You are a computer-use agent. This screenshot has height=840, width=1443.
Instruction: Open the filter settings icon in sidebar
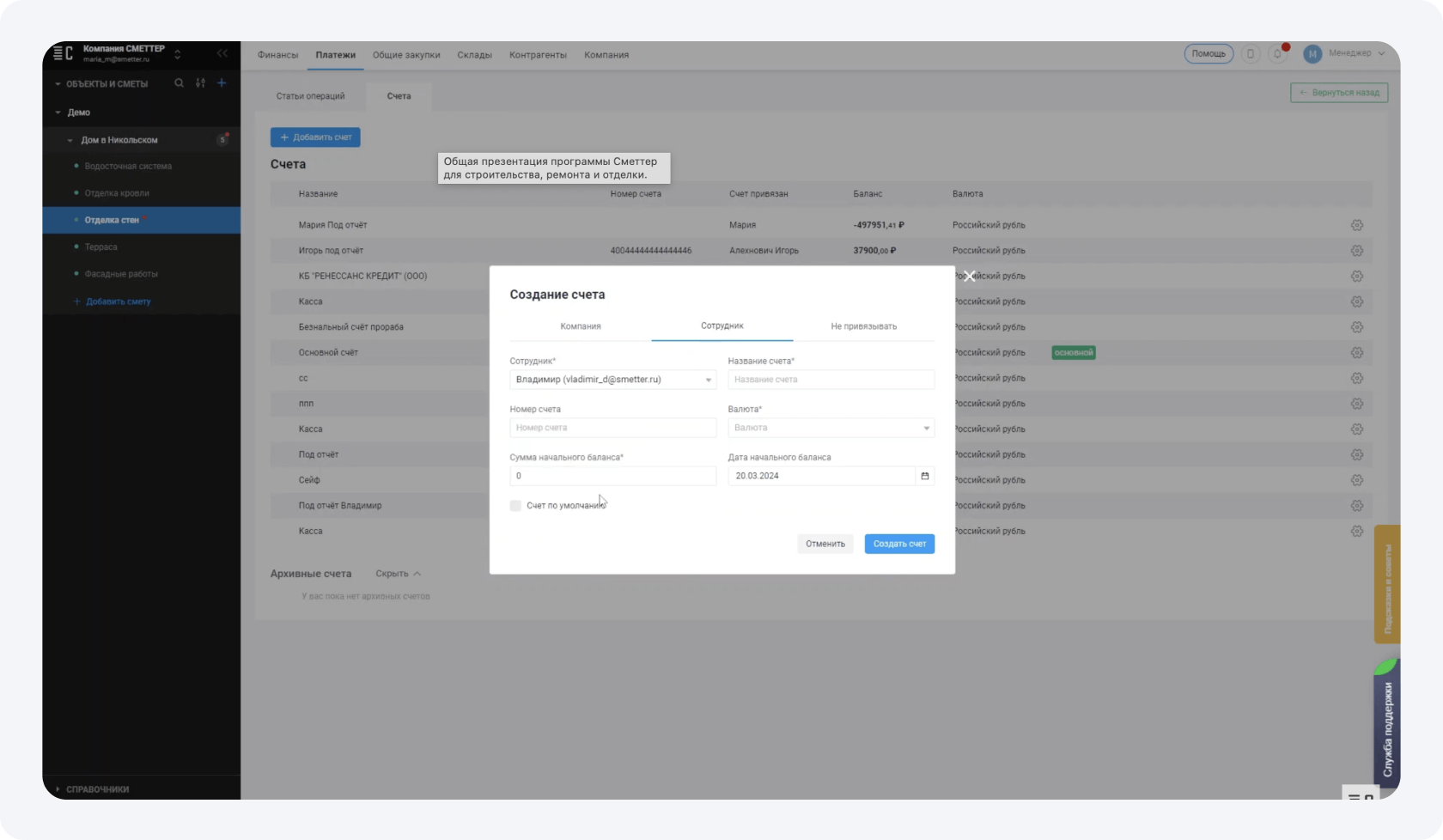point(200,83)
